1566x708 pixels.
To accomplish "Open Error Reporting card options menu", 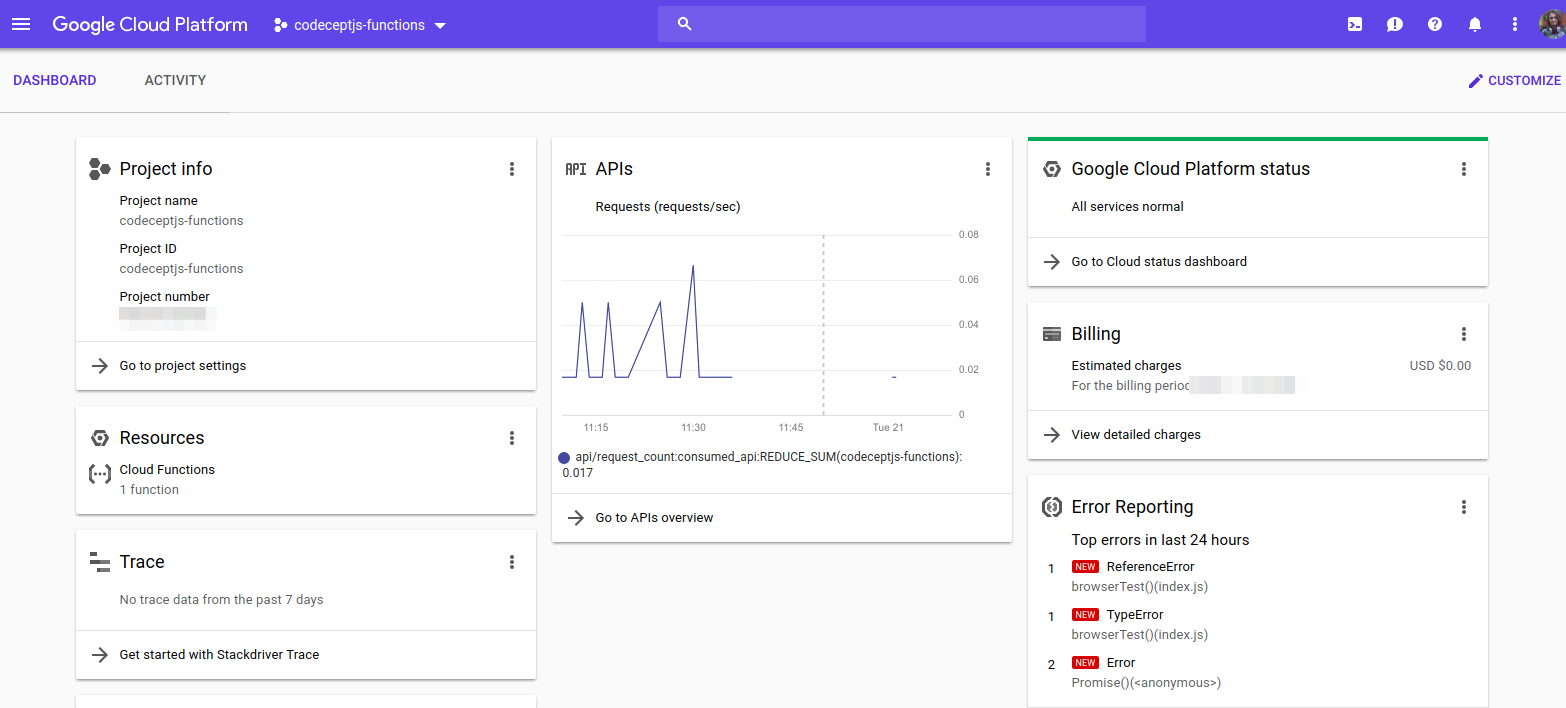I will (1464, 507).
